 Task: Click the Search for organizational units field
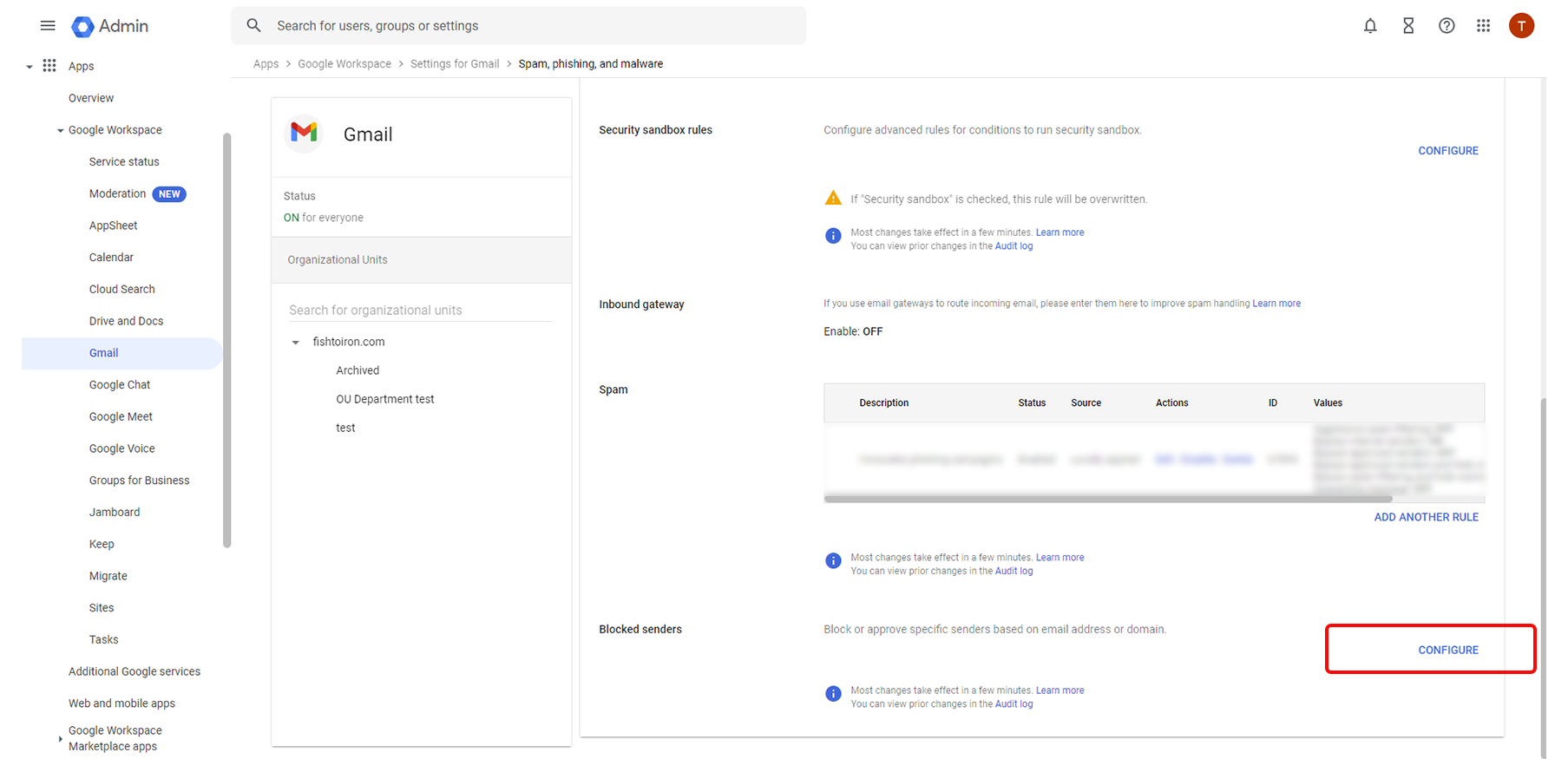(x=420, y=311)
